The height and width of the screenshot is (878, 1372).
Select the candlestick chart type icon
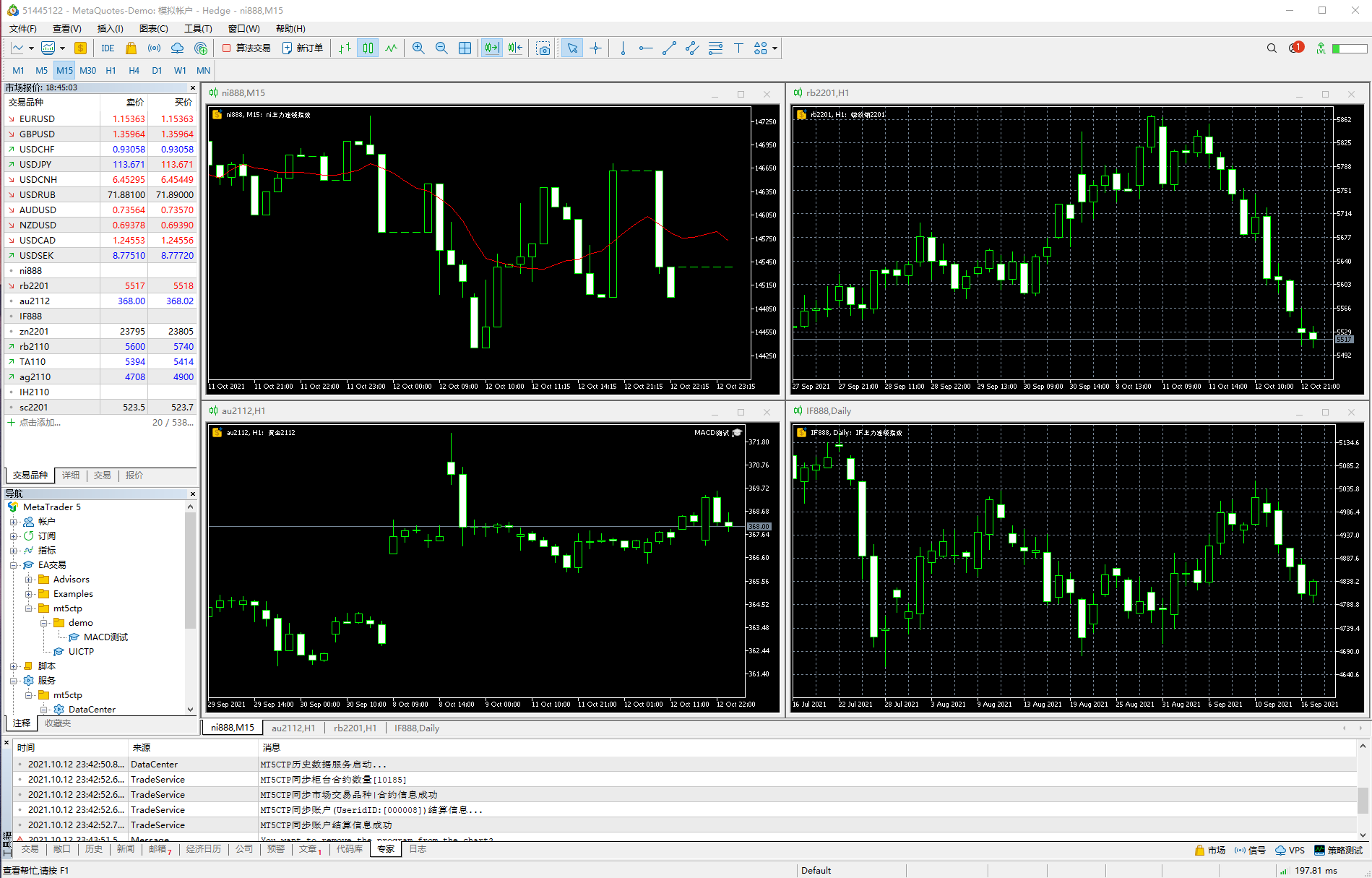tap(367, 48)
